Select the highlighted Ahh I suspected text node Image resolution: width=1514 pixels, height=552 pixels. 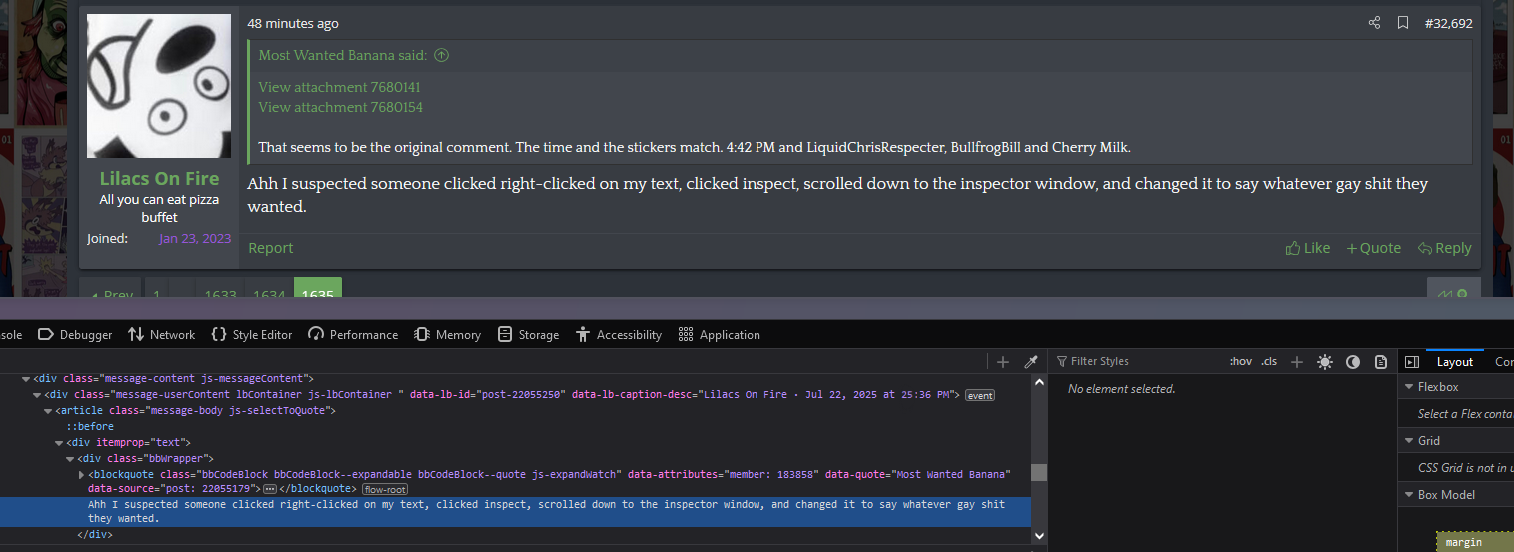[516, 512]
